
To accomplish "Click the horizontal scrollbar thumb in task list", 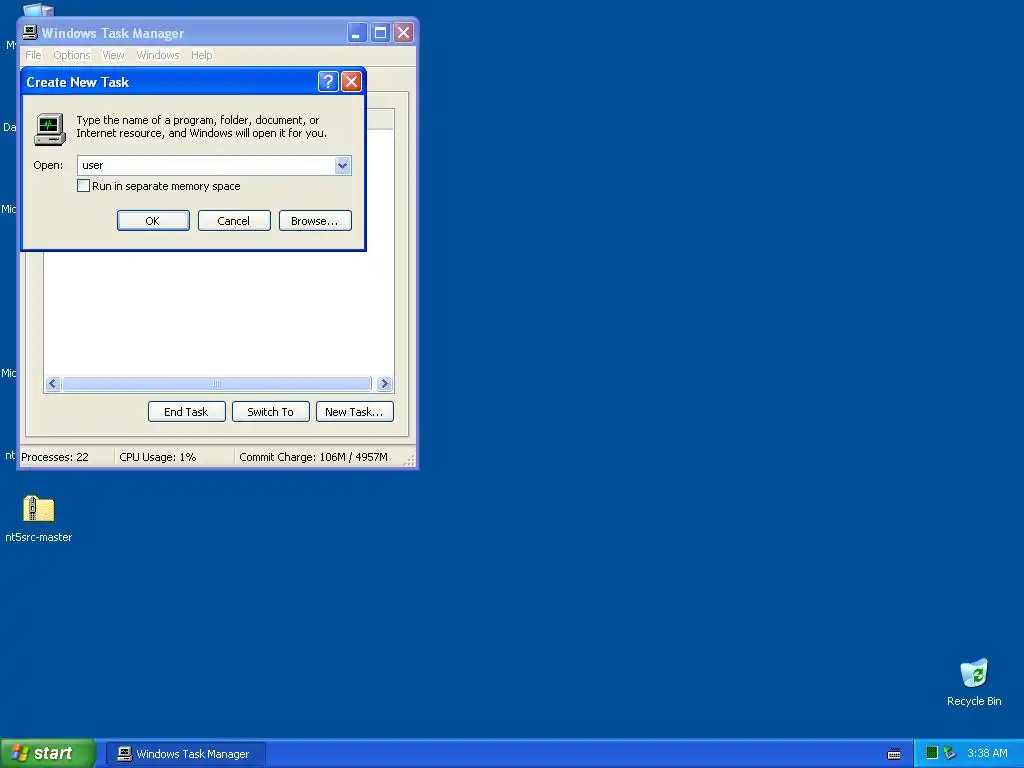I will 217,384.
